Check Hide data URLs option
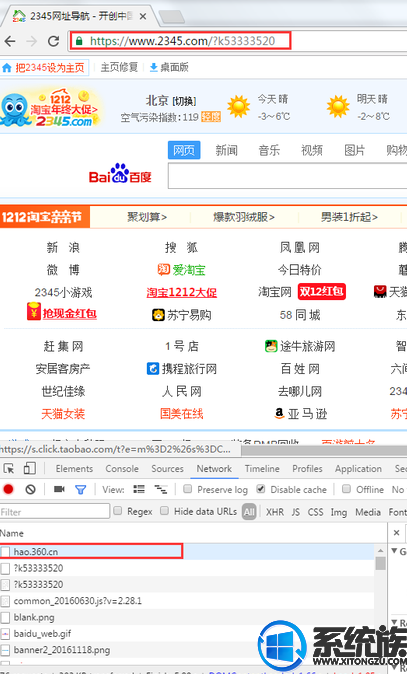 point(164,511)
